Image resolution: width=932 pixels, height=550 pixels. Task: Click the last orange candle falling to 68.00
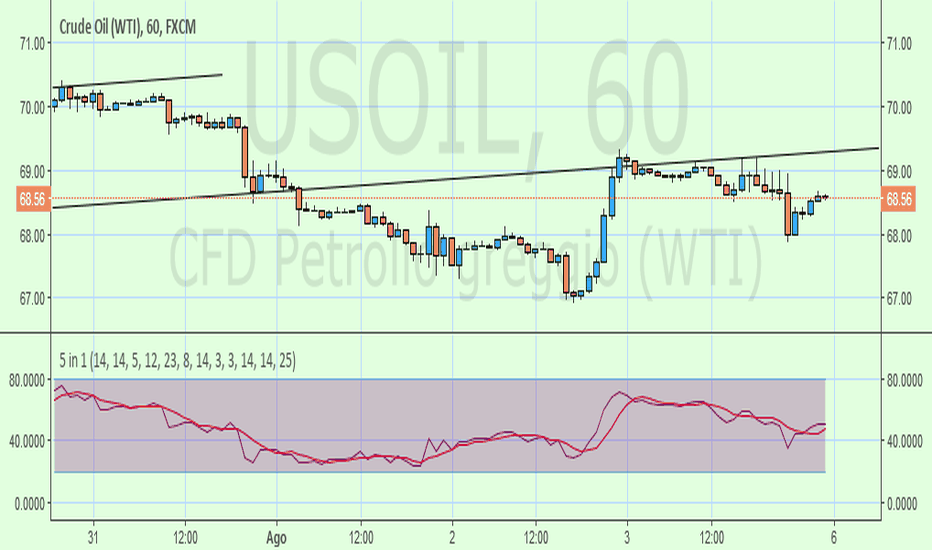788,213
